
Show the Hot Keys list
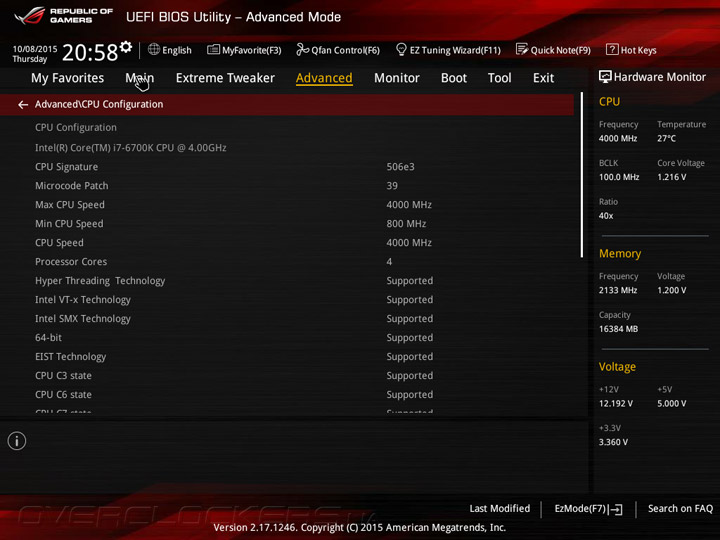pos(631,50)
